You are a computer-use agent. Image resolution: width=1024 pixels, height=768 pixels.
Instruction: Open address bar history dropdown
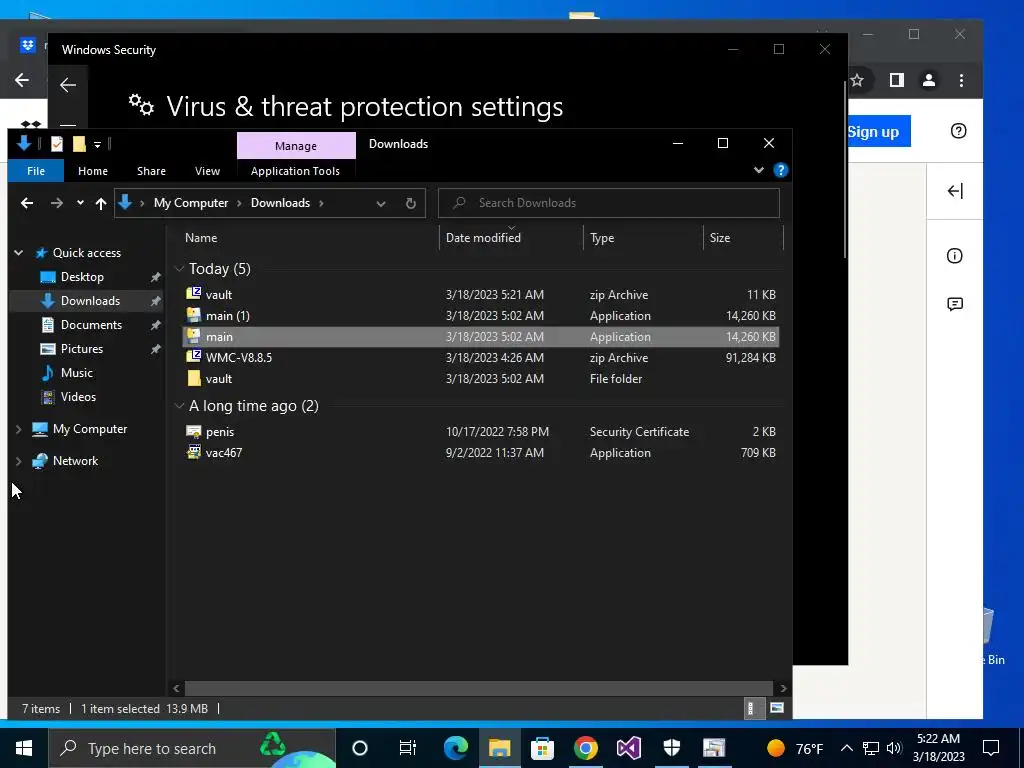(381, 203)
